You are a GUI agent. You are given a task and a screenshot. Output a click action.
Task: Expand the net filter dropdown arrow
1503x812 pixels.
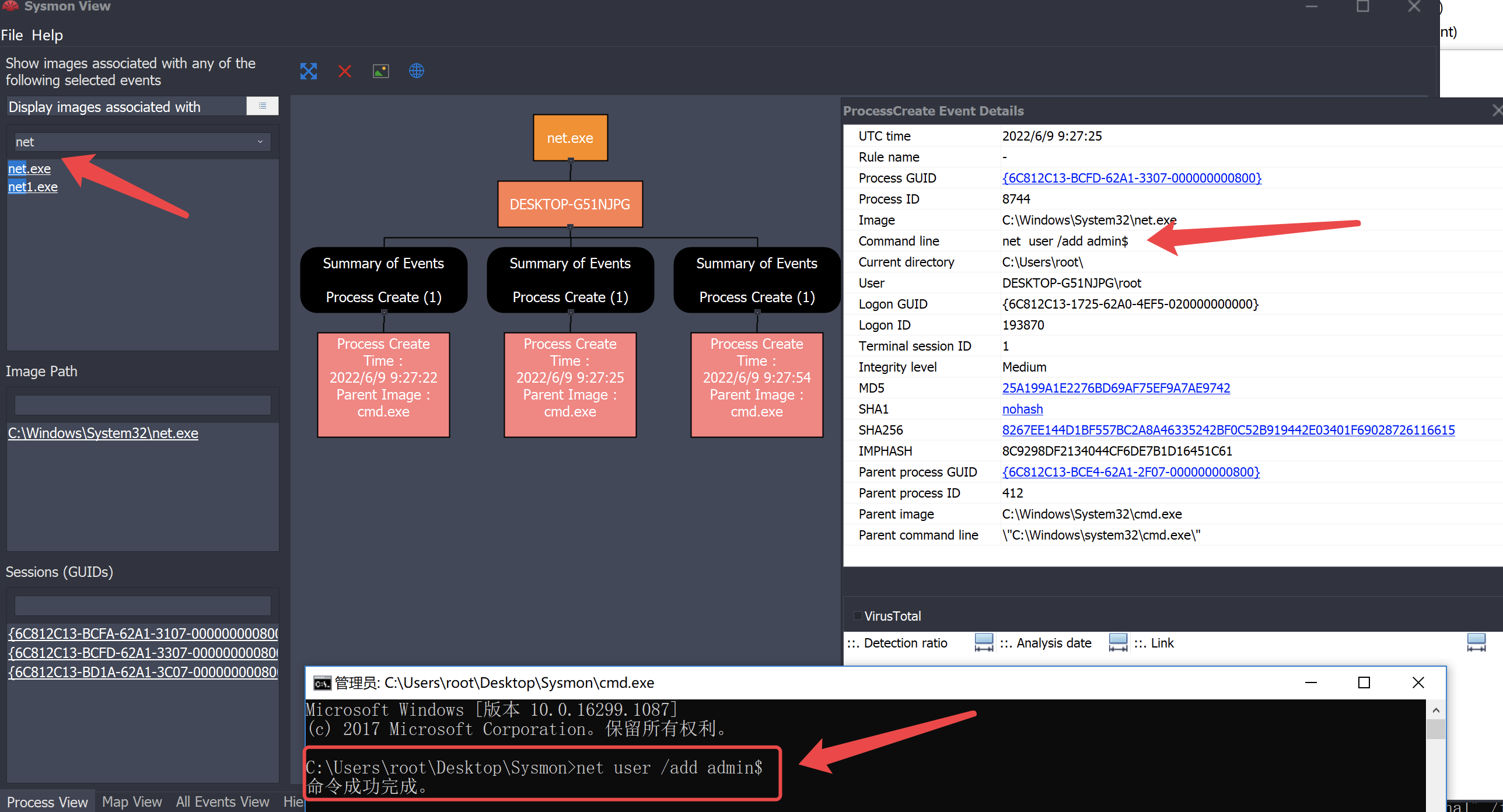coord(260,142)
